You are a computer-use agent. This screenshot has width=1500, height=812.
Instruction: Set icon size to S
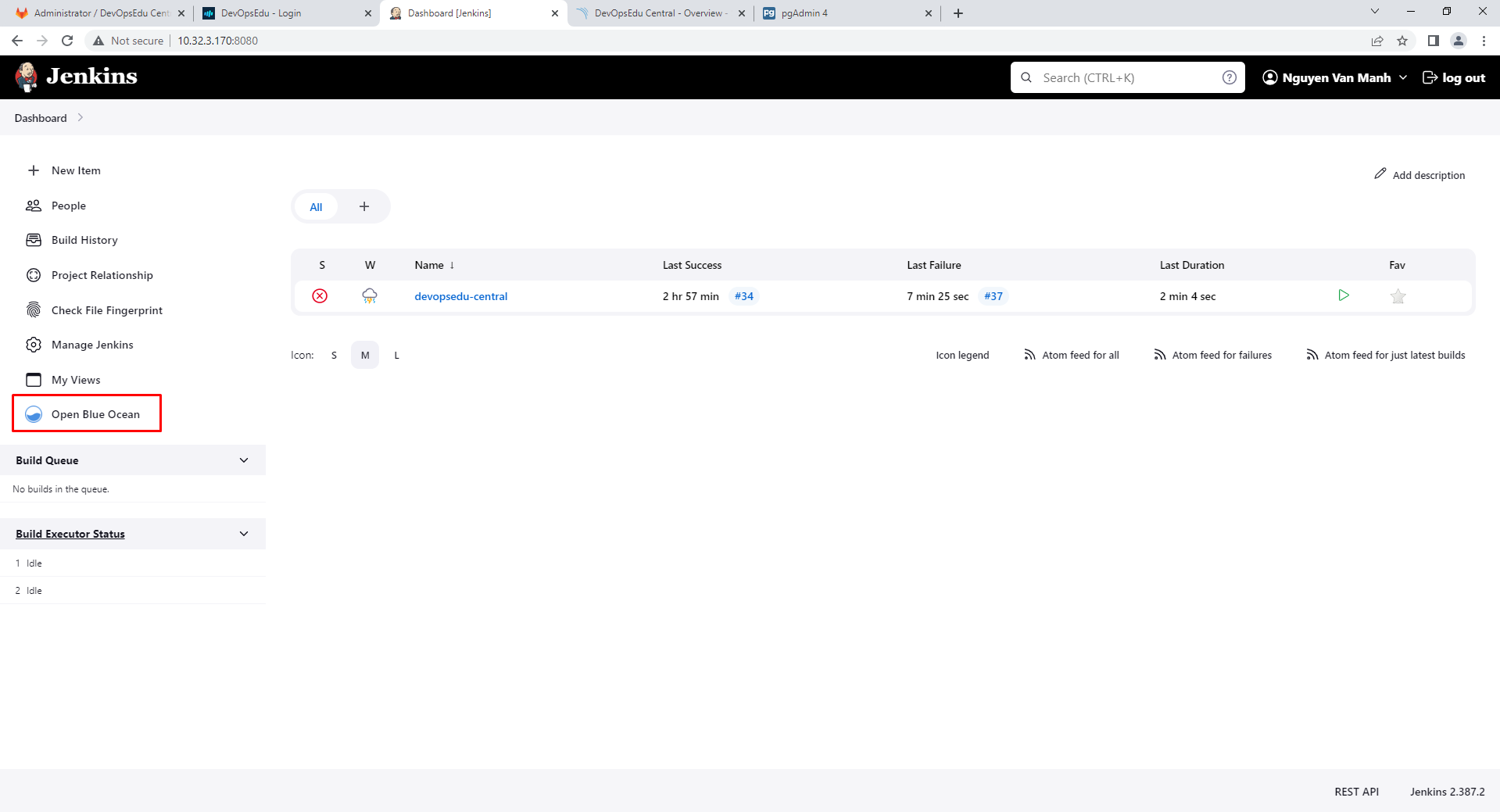(x=334, y=355)
